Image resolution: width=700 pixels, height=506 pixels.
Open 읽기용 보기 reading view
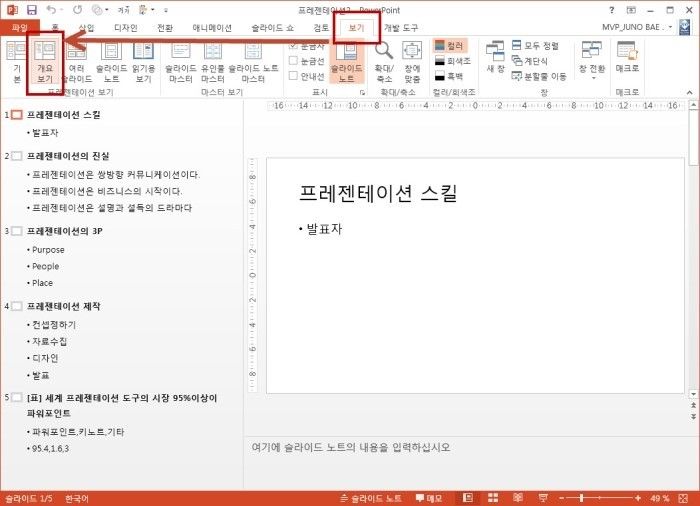[x=143, y=62]
